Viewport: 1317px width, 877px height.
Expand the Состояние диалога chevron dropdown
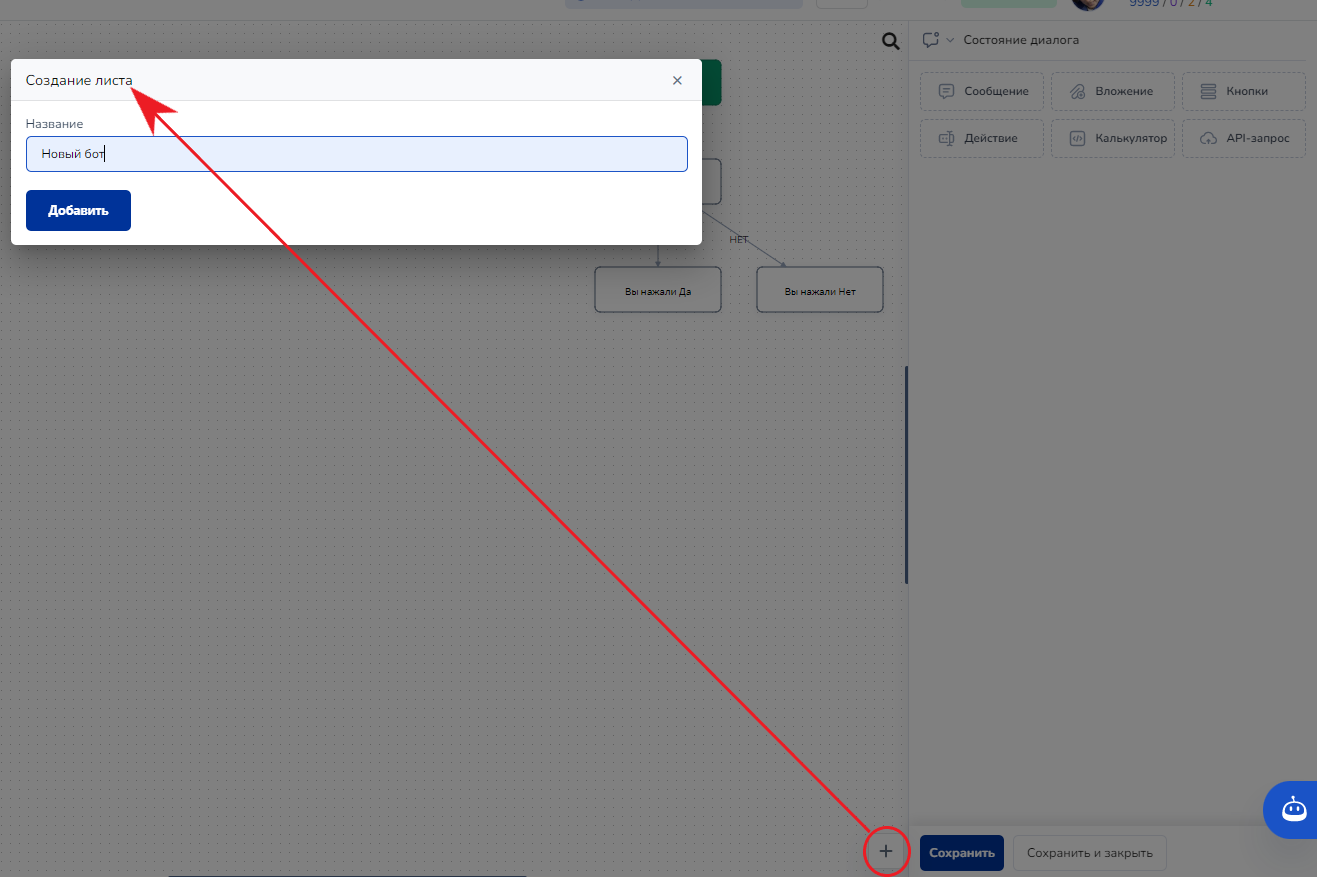point(950,41)
